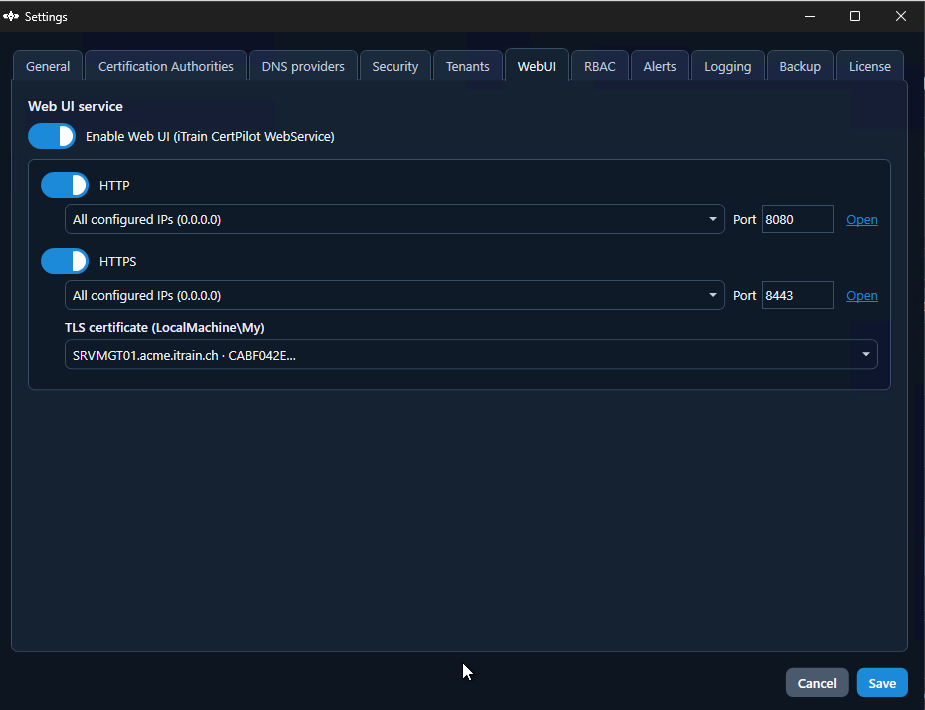Expand the HTTP IP binding dropdown
Viewport: 925px width, 710px height.
(395, 219)
